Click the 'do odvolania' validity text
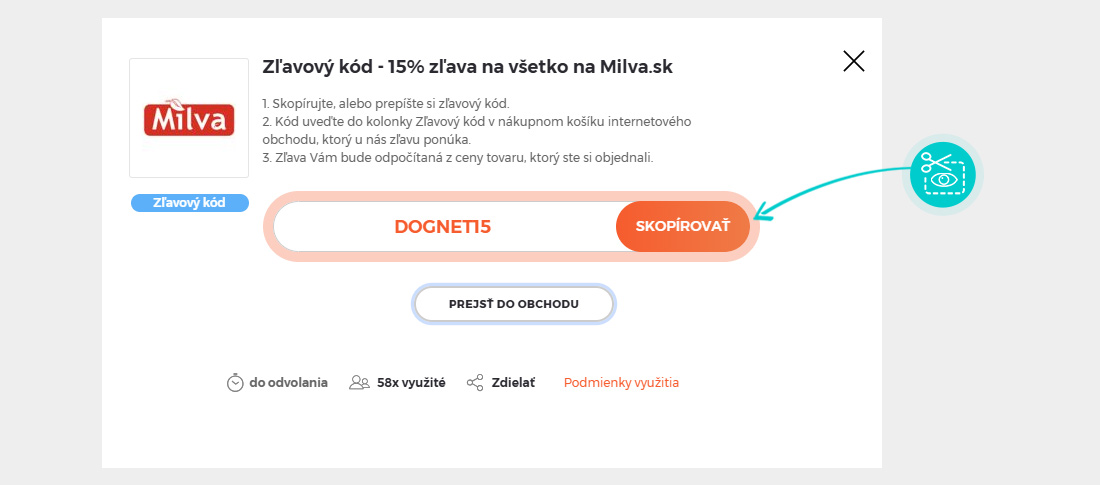Viewport: 1100px width, 485px height. point(288,382)
